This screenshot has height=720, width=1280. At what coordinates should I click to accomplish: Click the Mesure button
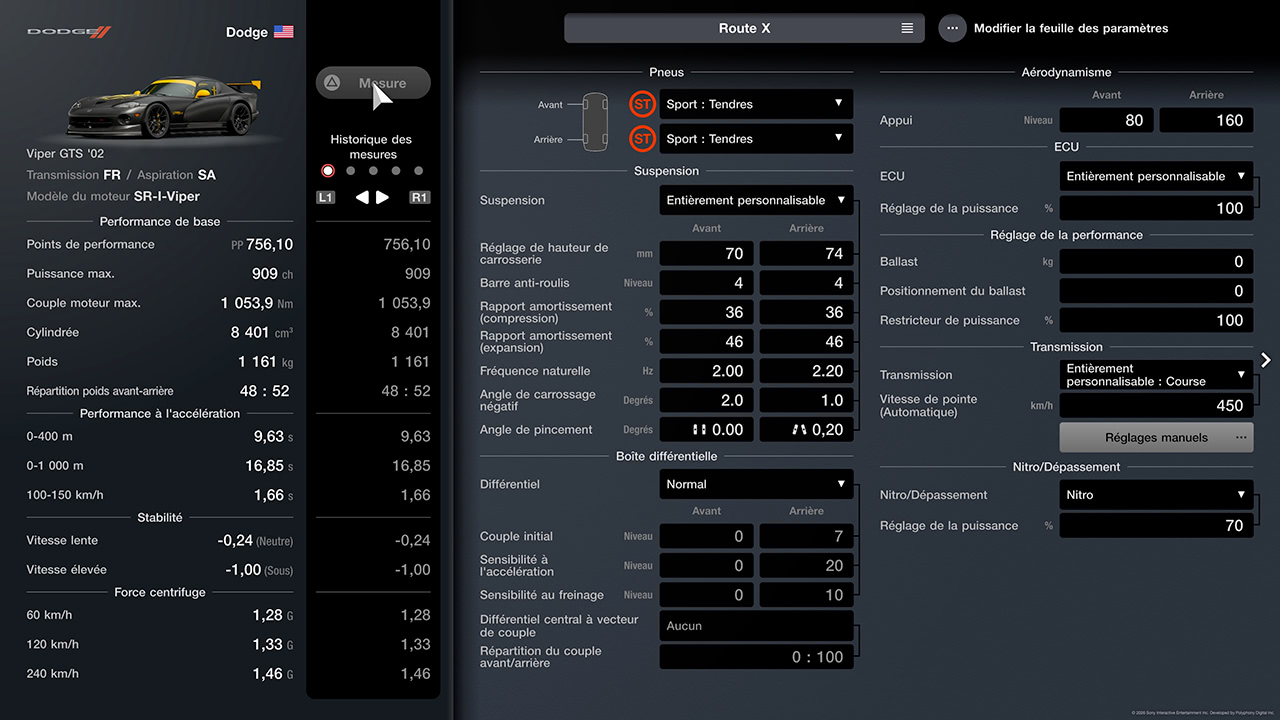point(373,83)
